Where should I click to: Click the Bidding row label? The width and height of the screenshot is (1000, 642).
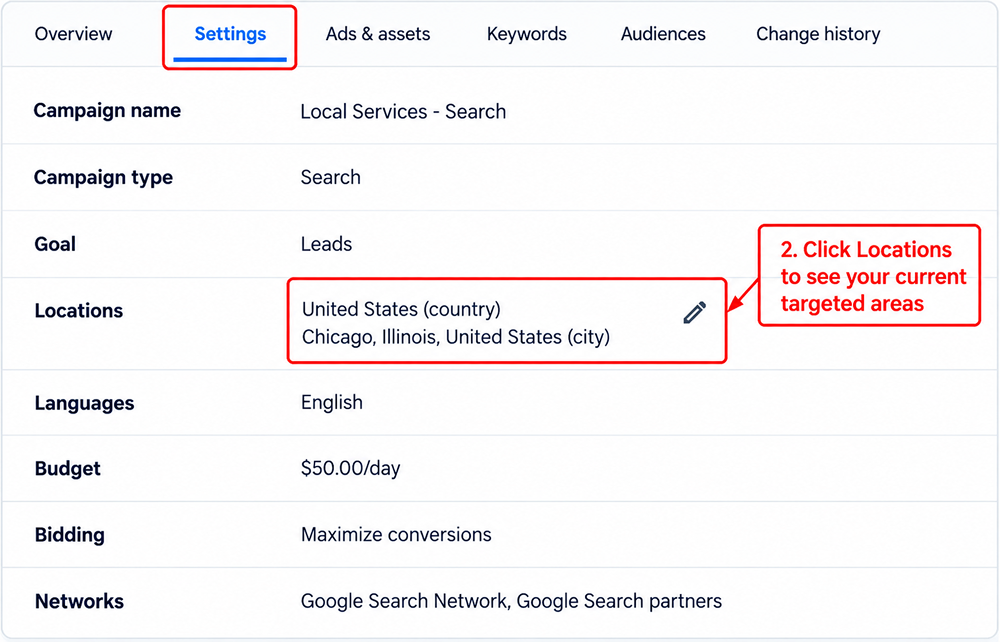(x=70, y=535)
